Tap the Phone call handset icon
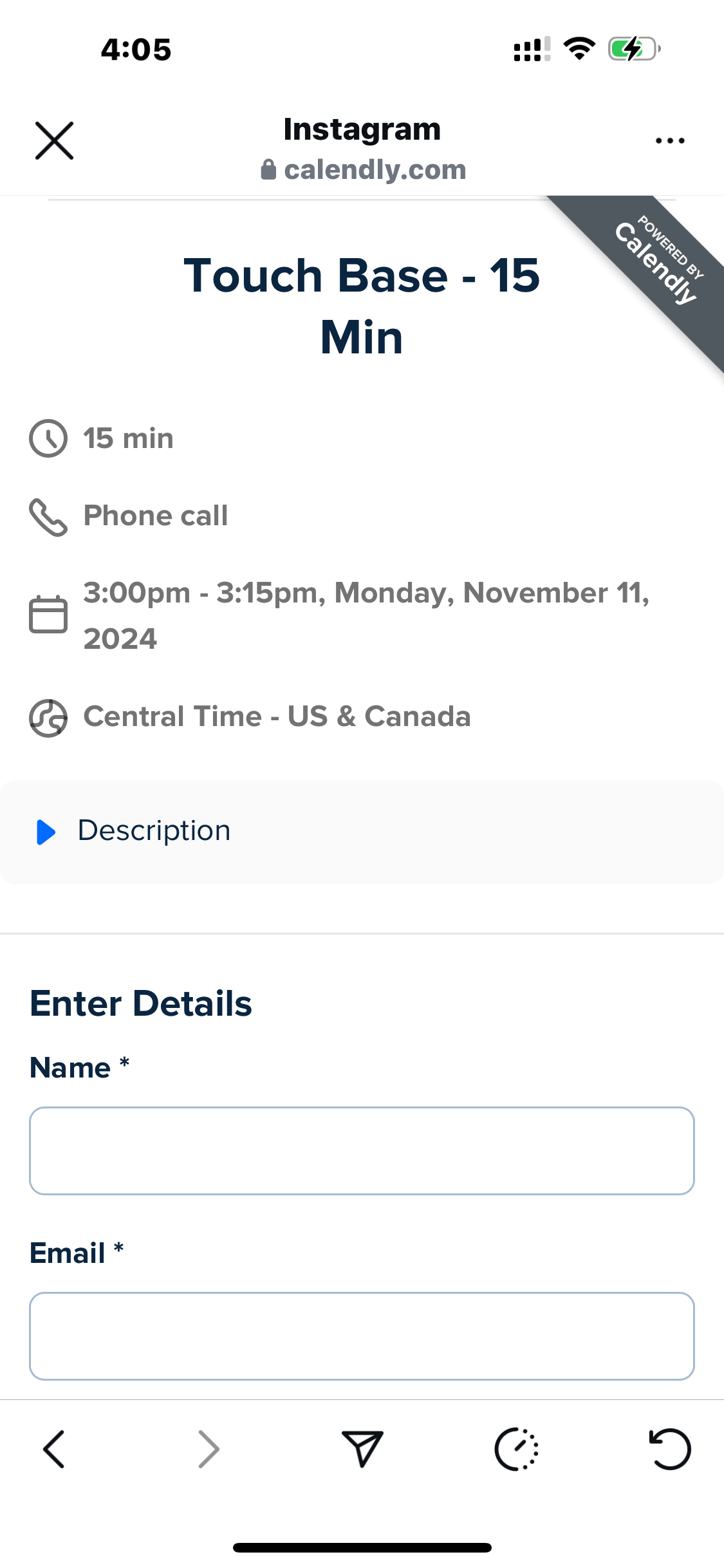 coord(48,517)
